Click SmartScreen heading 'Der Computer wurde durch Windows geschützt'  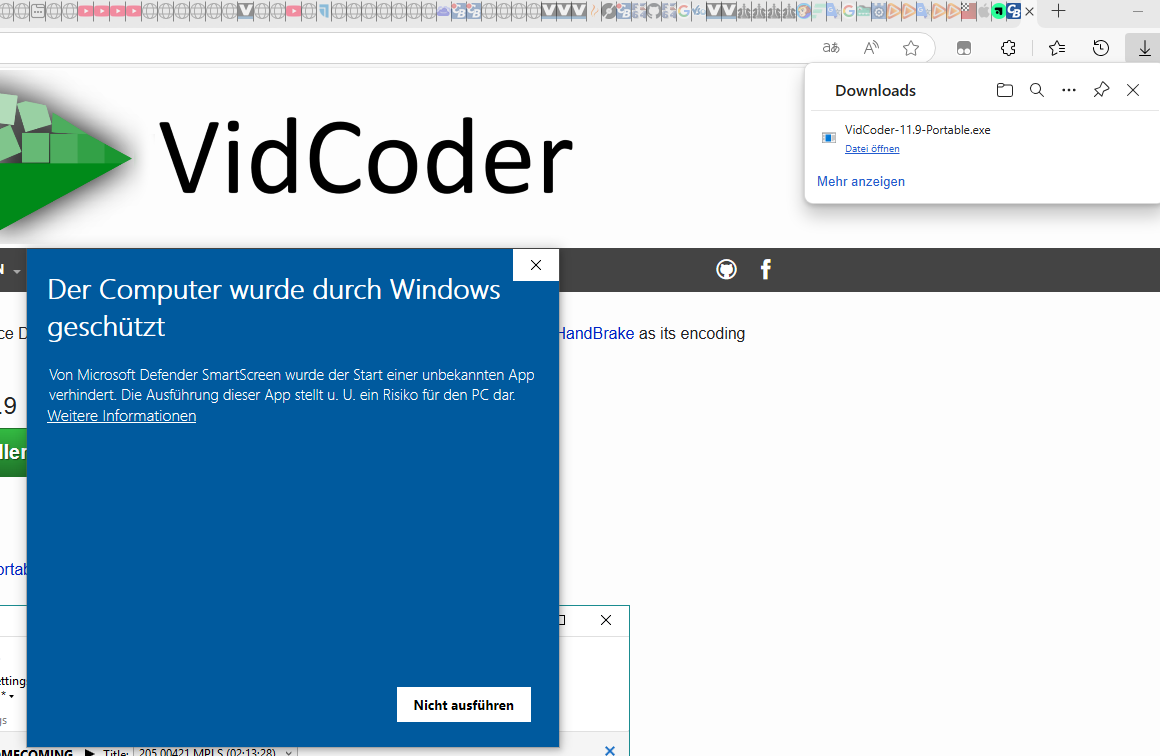pos(274,308)
